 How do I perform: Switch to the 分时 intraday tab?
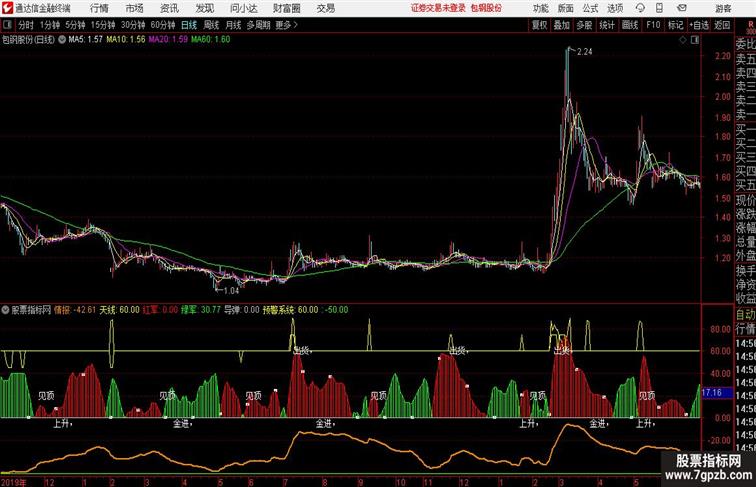point(26,25)
